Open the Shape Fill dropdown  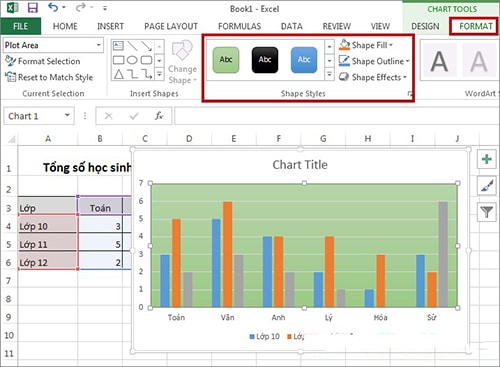366,45
